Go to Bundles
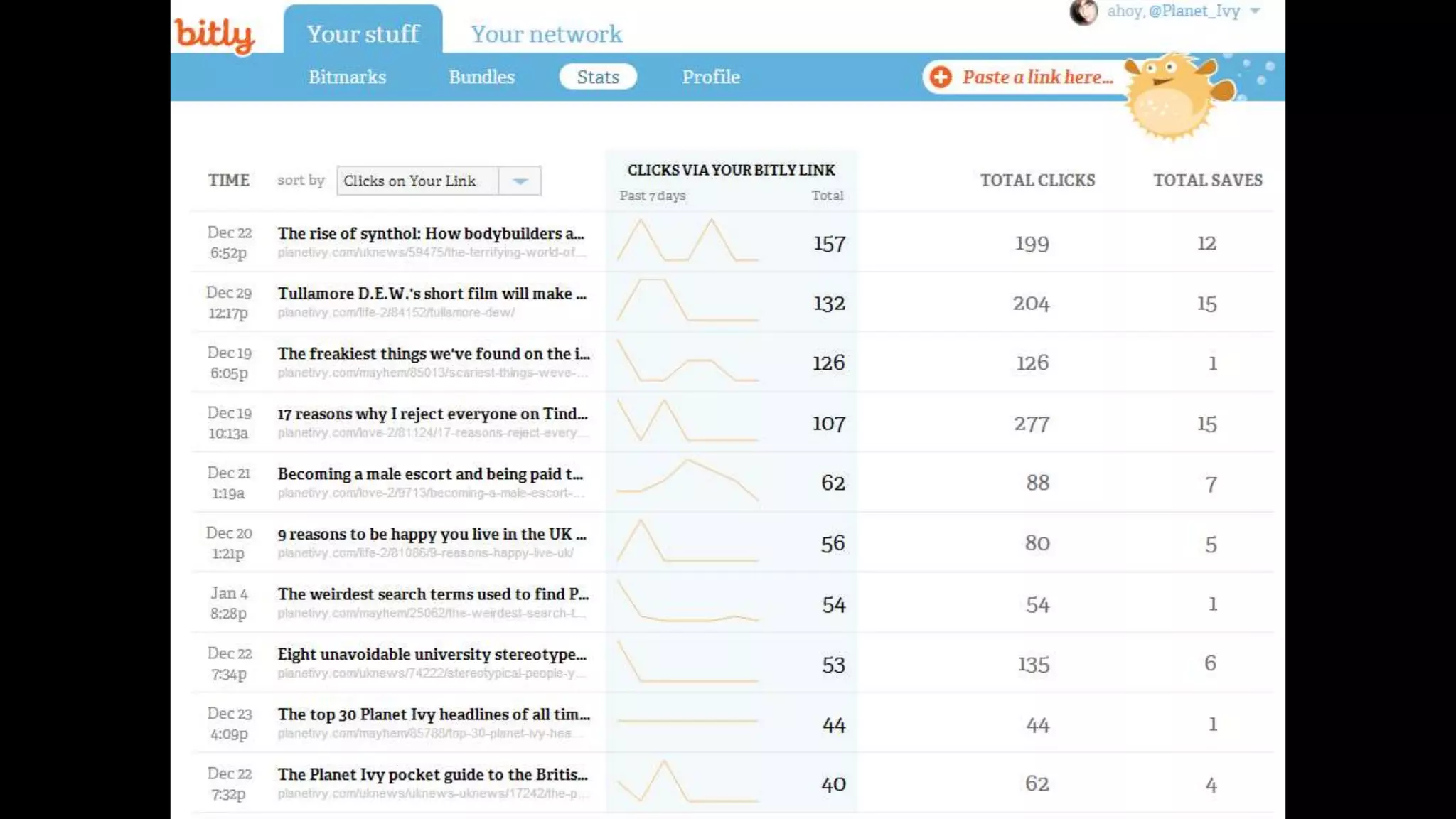This screenshot has width=1456, height=819. pos(481,77)
